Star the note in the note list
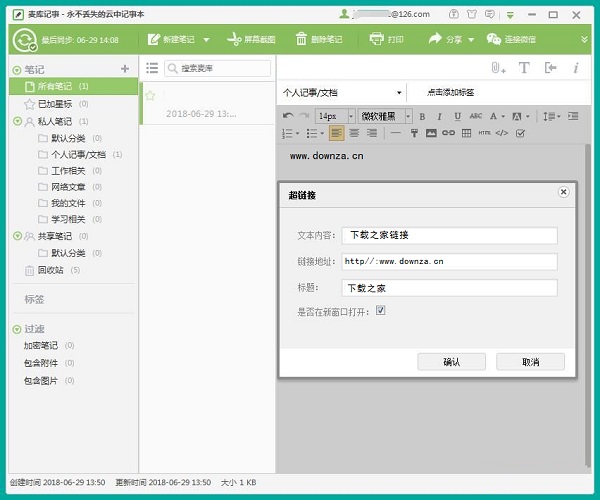 tap(150, 96)
